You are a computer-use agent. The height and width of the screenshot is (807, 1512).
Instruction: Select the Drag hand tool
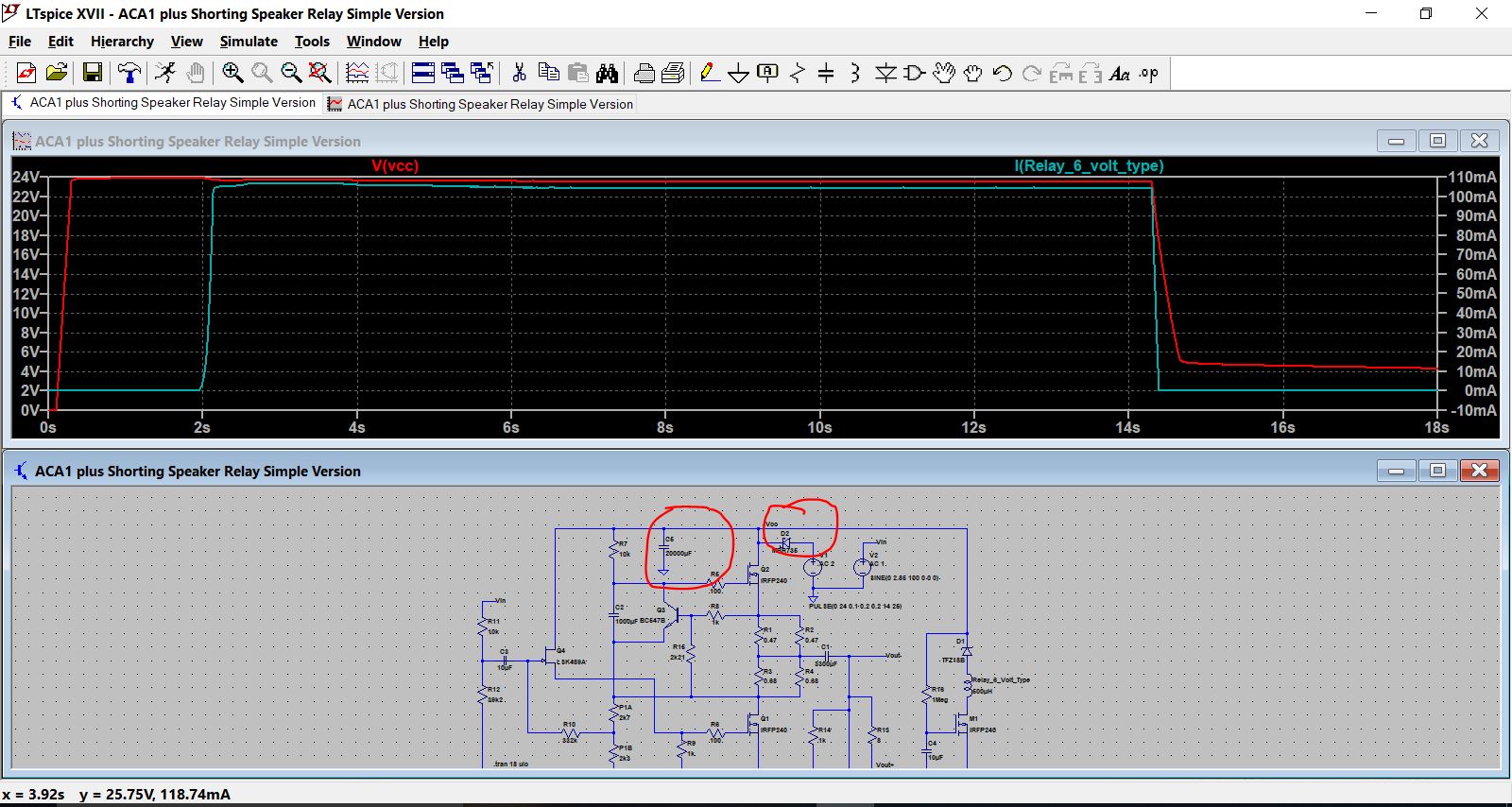point(972,73)
